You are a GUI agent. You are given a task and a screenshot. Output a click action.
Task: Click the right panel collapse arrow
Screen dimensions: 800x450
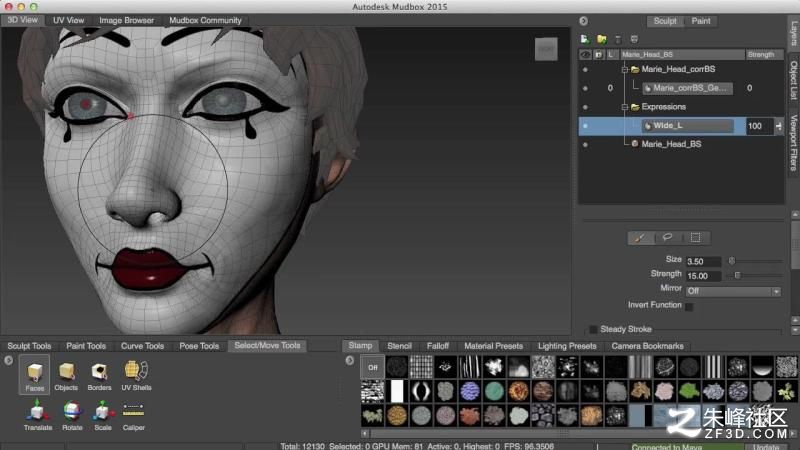[583, 21]
